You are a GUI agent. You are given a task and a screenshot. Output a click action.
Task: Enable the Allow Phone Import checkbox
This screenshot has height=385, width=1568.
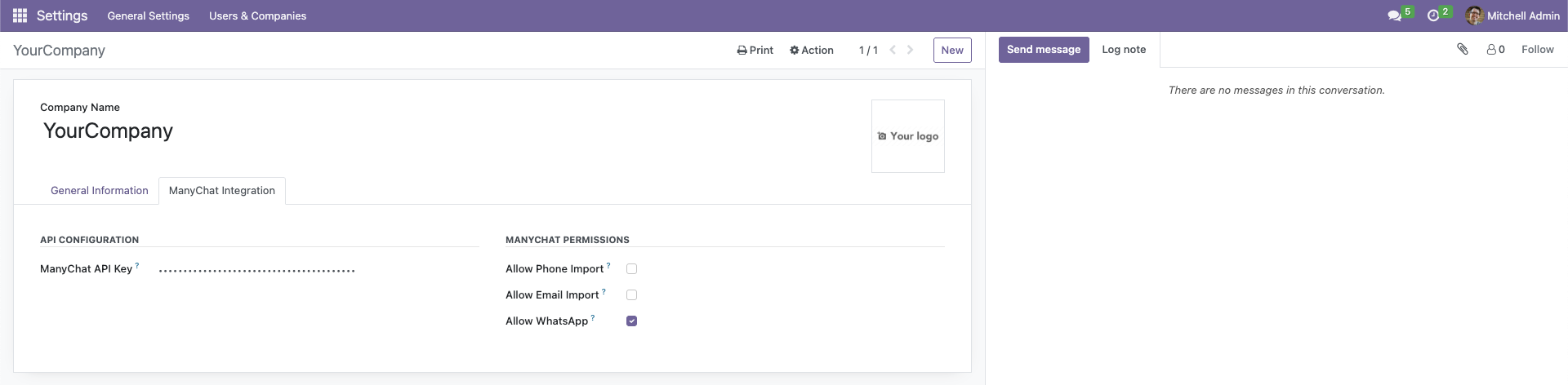(x=631, y=269)
